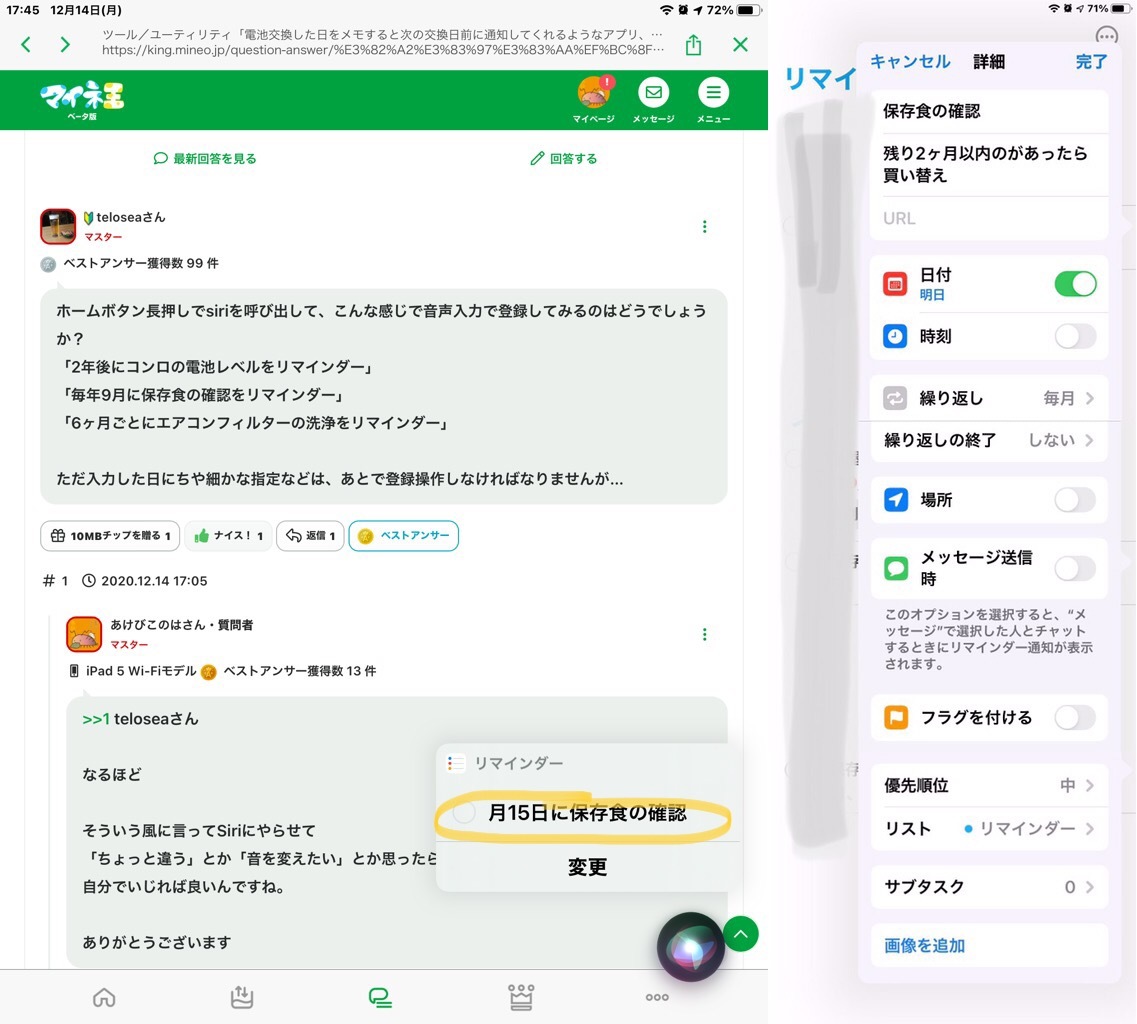The image size is (1137, 1024).
Task: Tap the リマインダー header in Siri card
Action: coord(518,763)
